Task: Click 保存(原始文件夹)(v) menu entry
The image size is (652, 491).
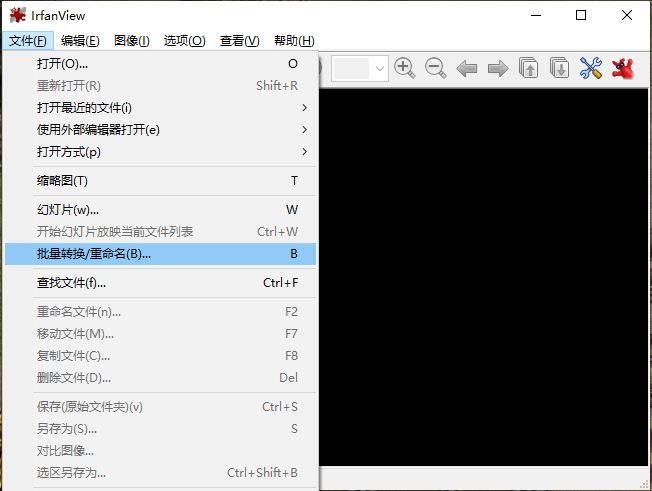Action: point(161,407)
